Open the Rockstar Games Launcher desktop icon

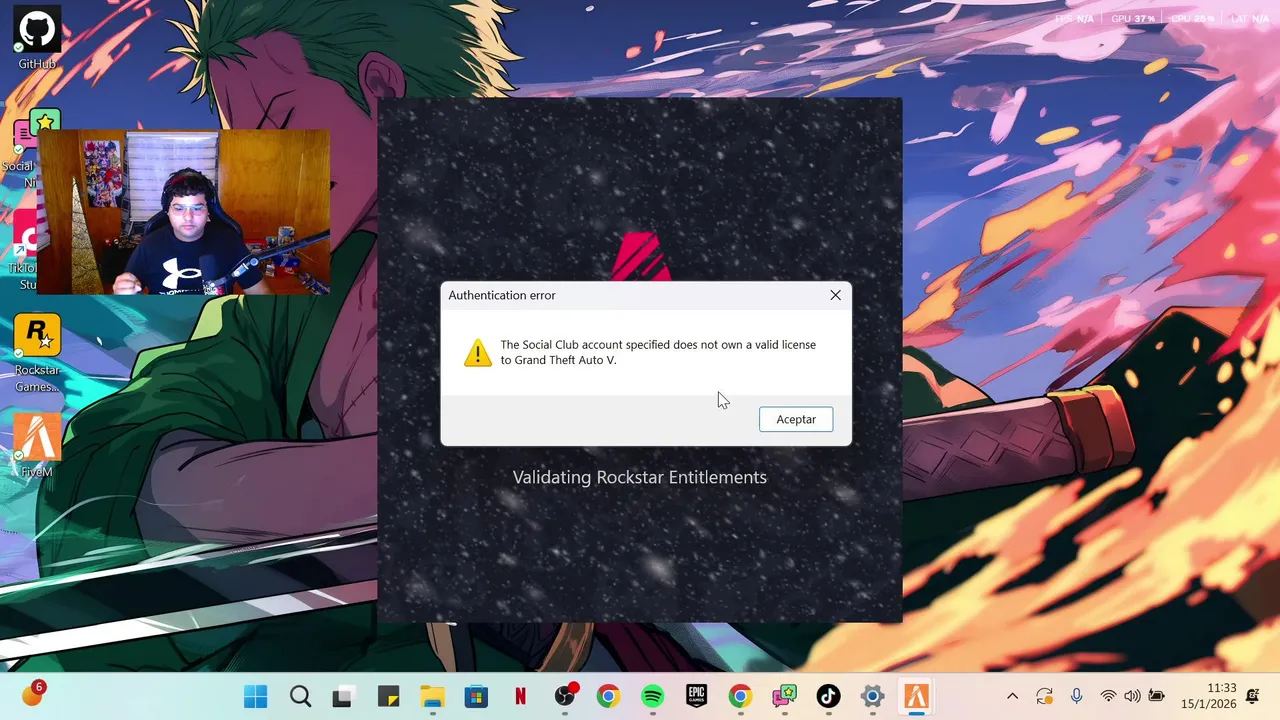(x=37, y=352)
